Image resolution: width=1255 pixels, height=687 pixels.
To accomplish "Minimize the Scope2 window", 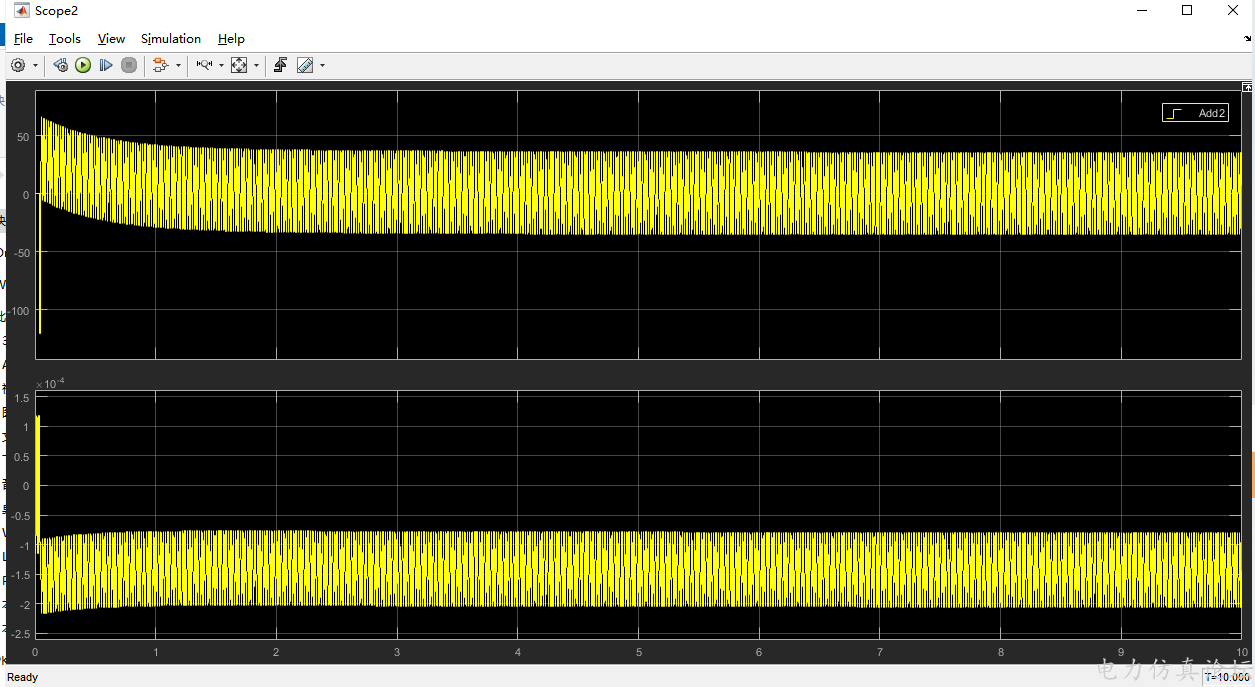I will pyautogui.click(x=1142, y=11).
